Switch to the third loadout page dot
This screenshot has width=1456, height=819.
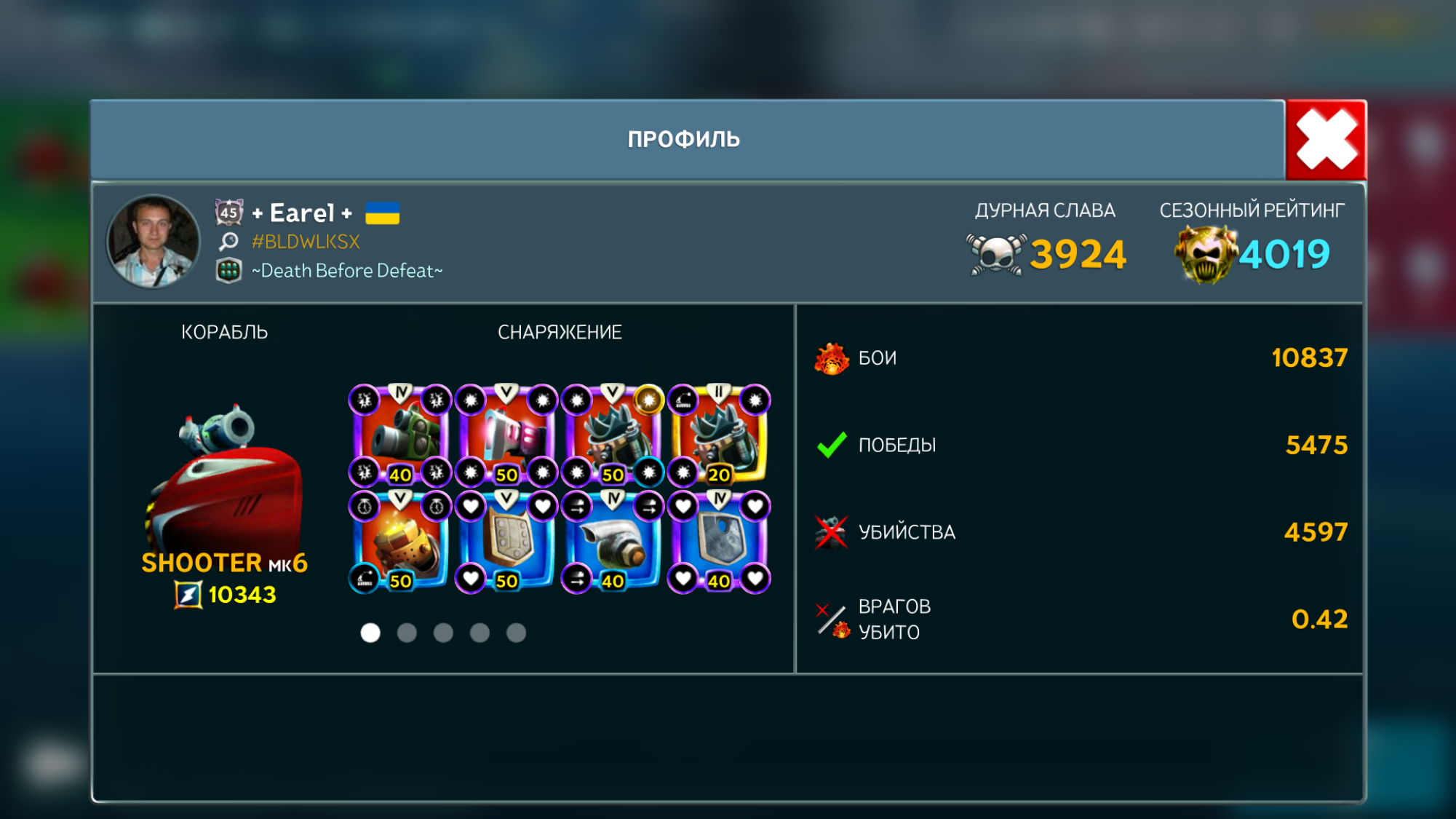[443, 633]
